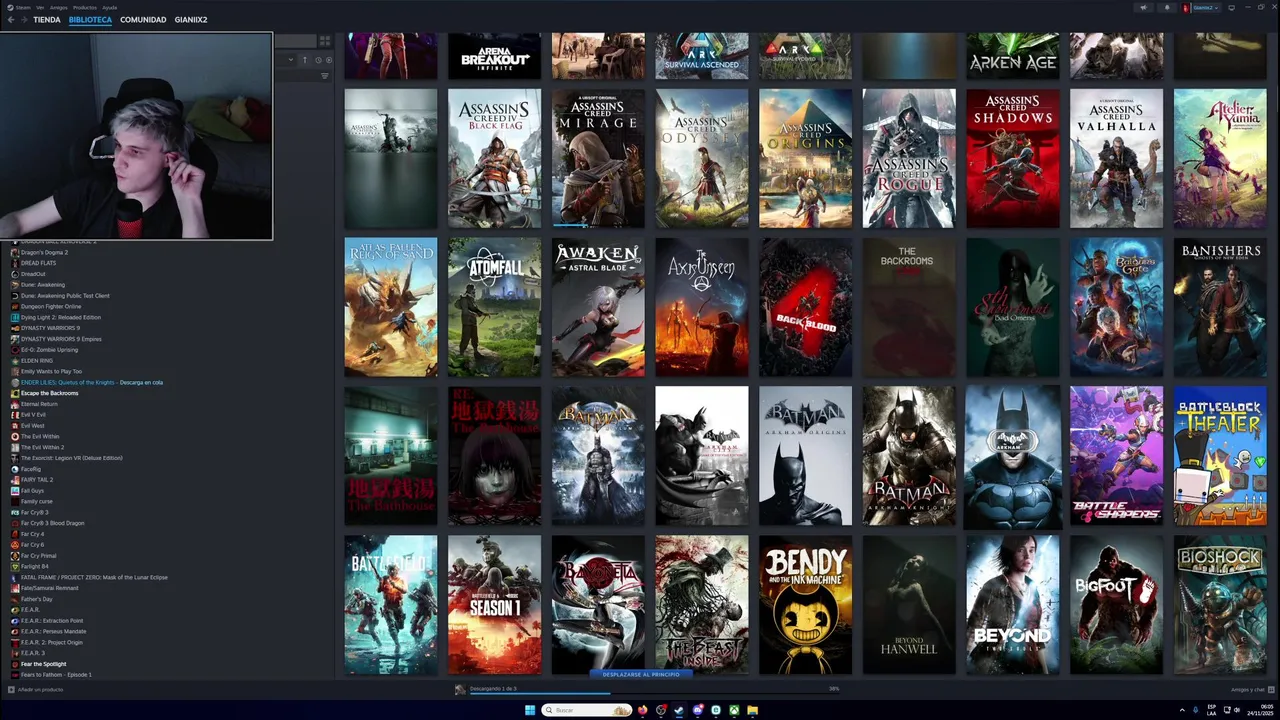Open the Ayuda menu
This screenshot has width=1280, height=720.
110,8
